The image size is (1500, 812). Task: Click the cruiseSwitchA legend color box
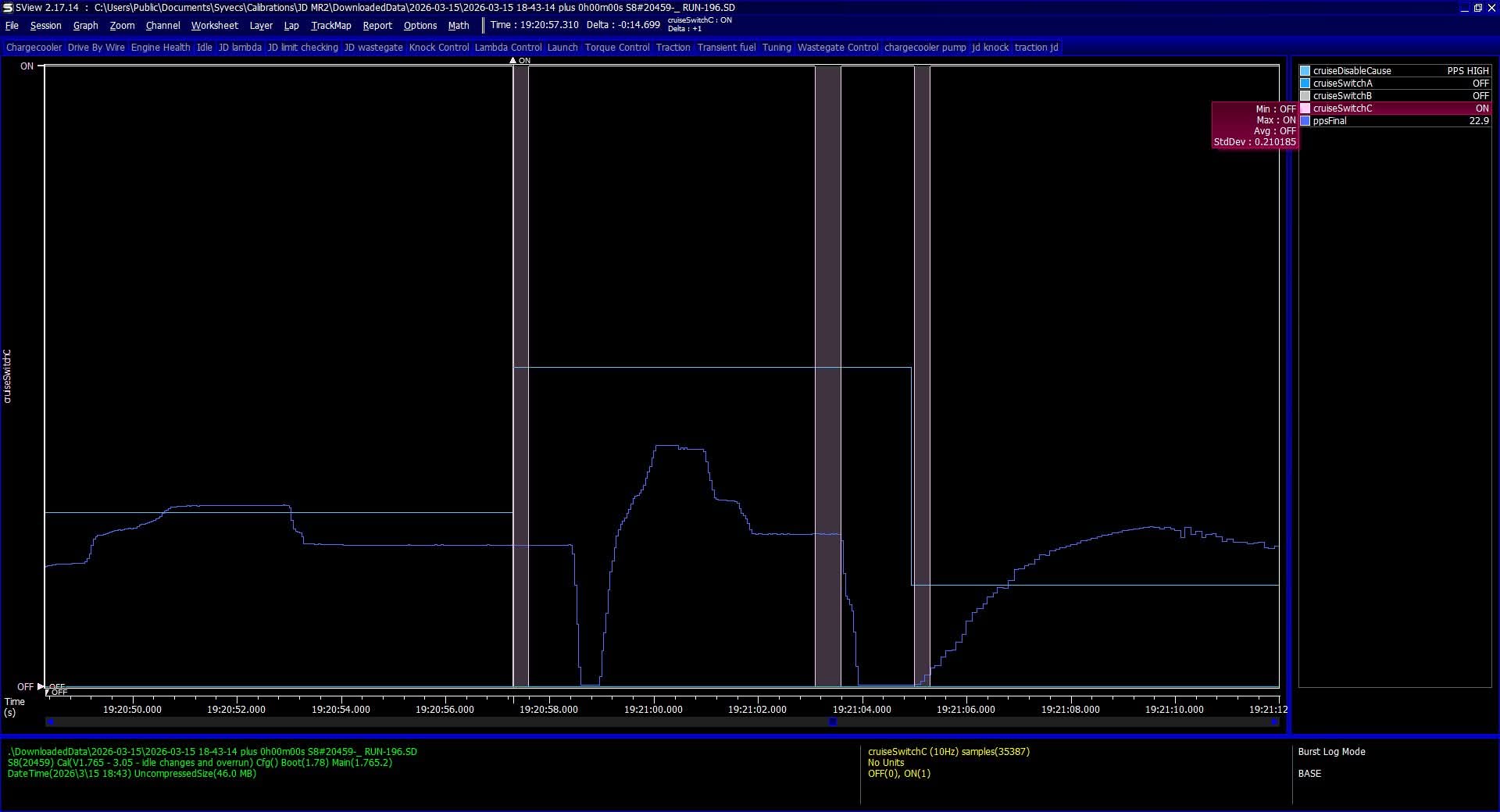(x=1305, y=84)
